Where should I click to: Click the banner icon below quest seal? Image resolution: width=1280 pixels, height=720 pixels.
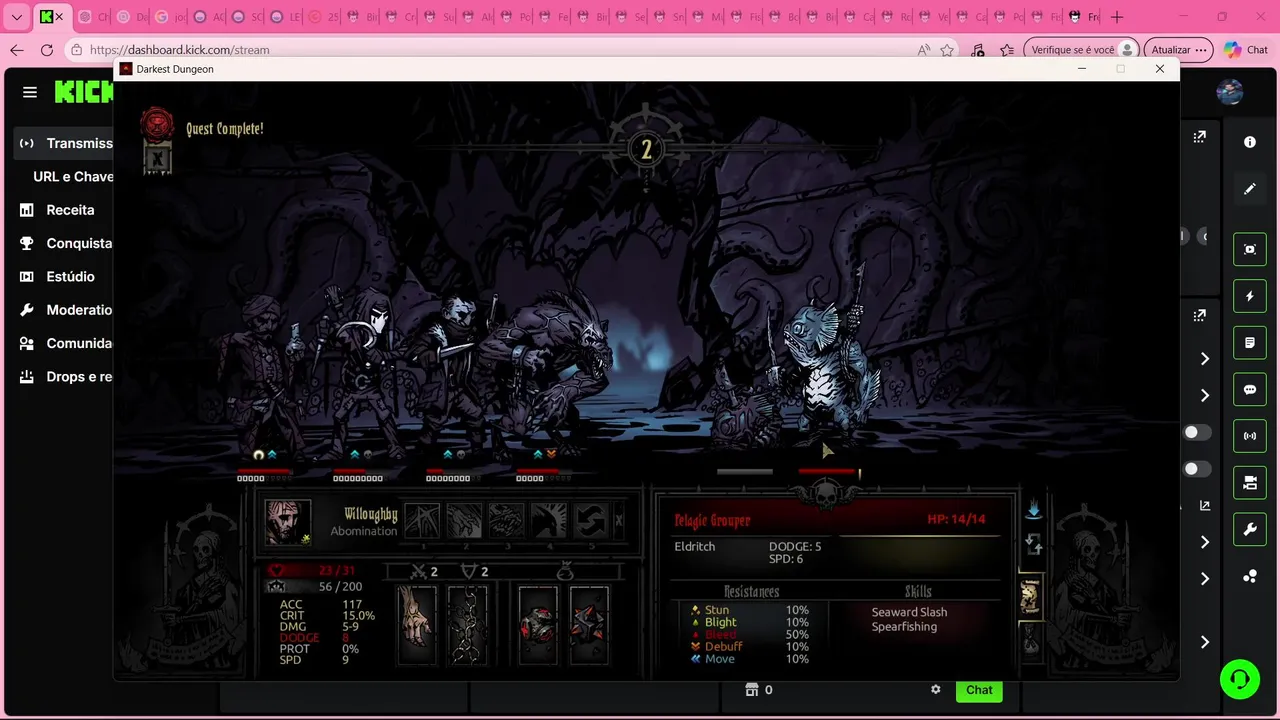tap(157, 158)
